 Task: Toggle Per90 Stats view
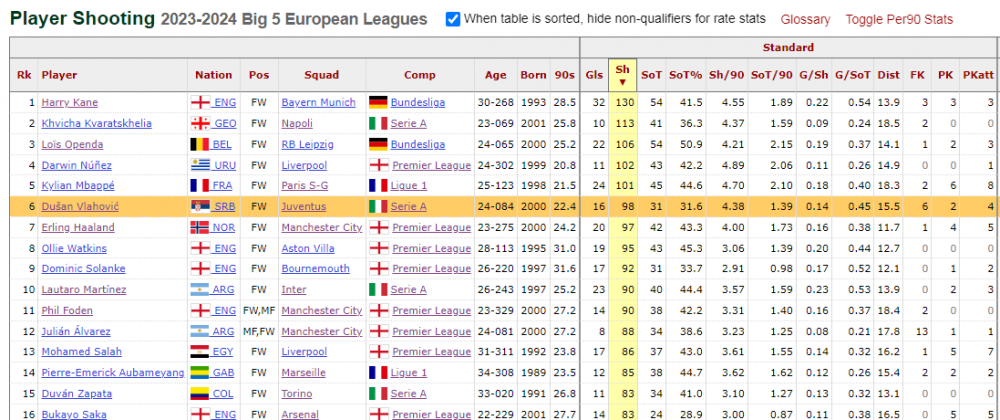[899, 20]
